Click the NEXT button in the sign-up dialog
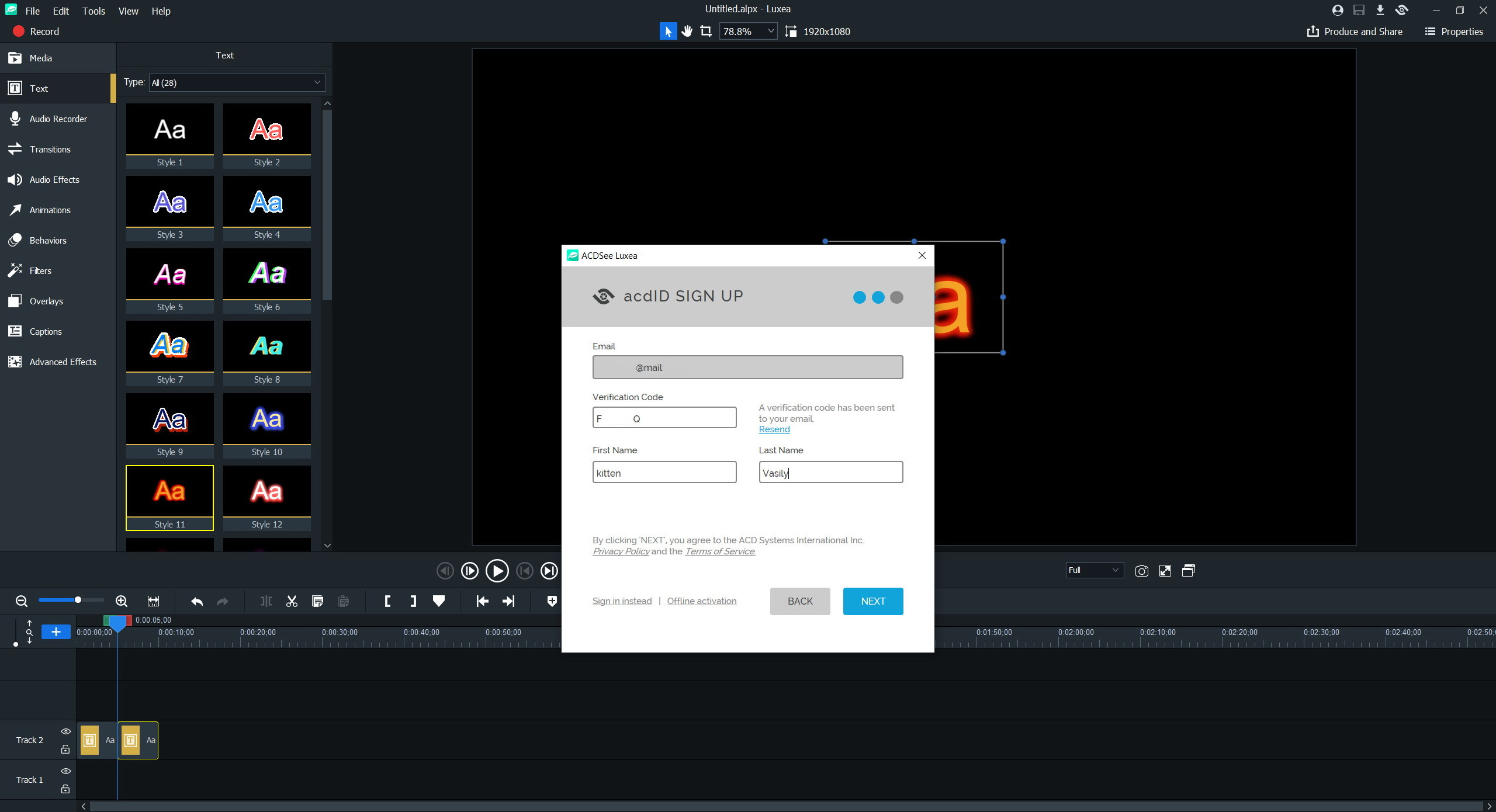The width and height of the screenshot is (1496, 812). coord(872,601)
